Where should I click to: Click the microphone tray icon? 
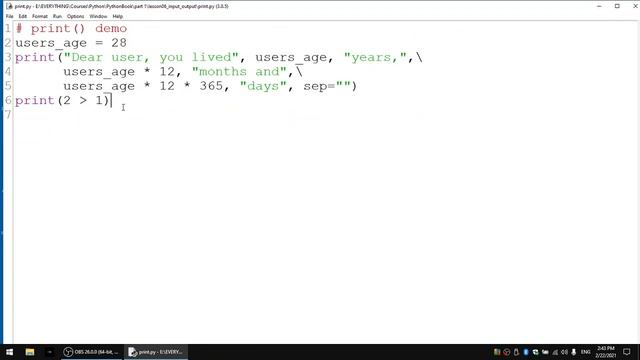(574, 352)
